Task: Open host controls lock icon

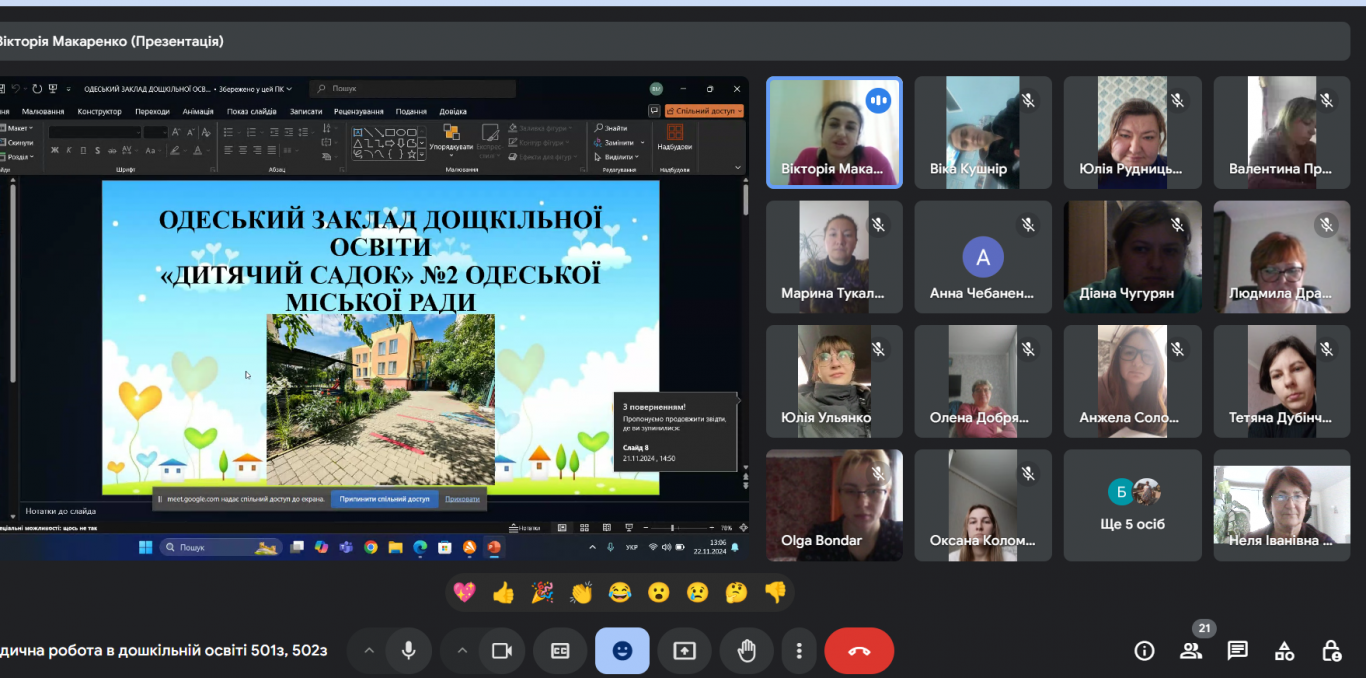Action: coord(1331,651)
